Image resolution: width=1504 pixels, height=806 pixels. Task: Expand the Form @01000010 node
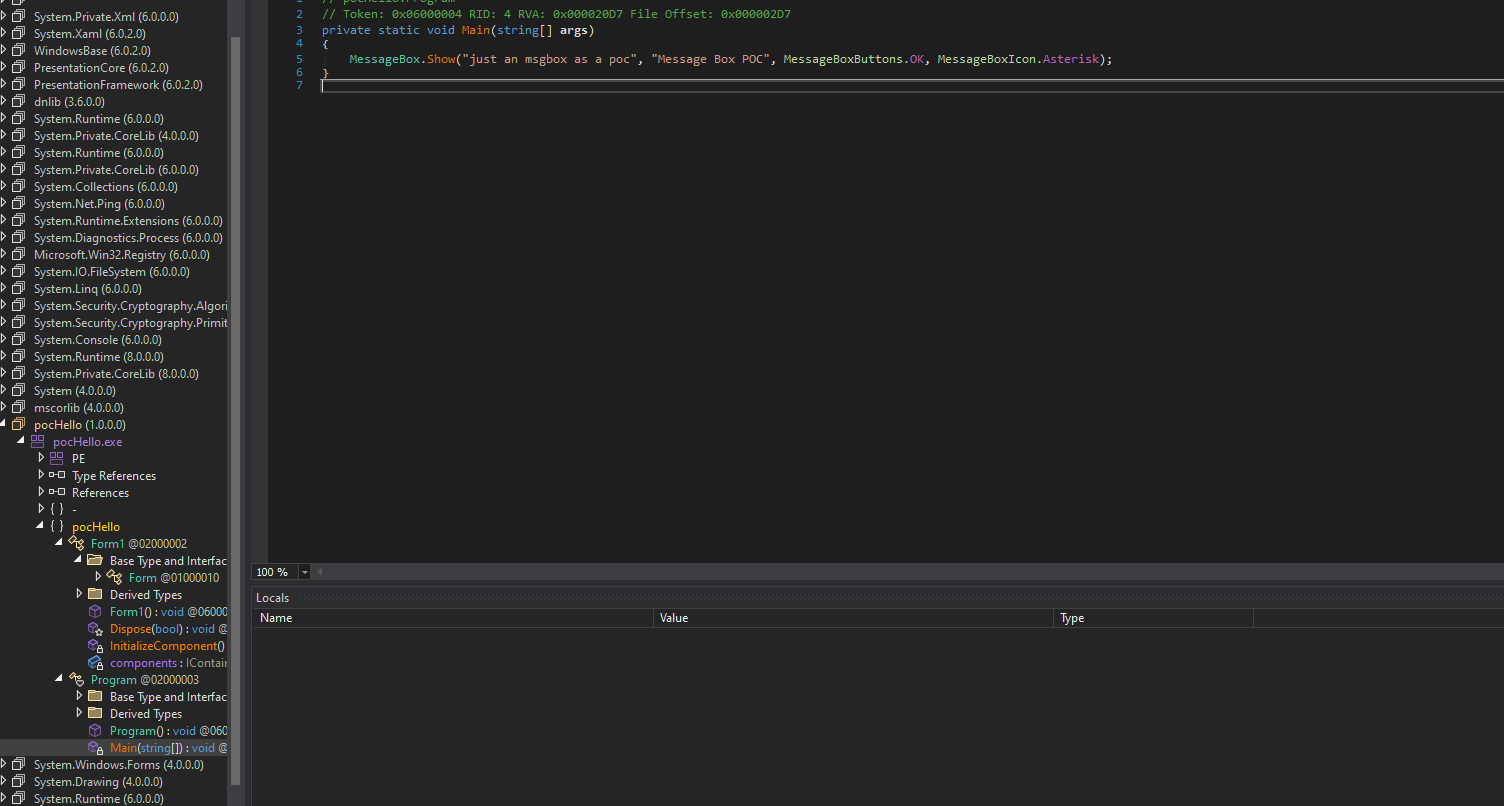[98, 578]
